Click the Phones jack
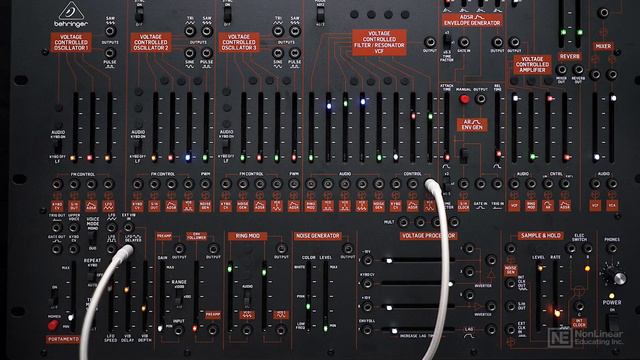The image size is (640, 360). pyautogui.click(x=611, y=249)
